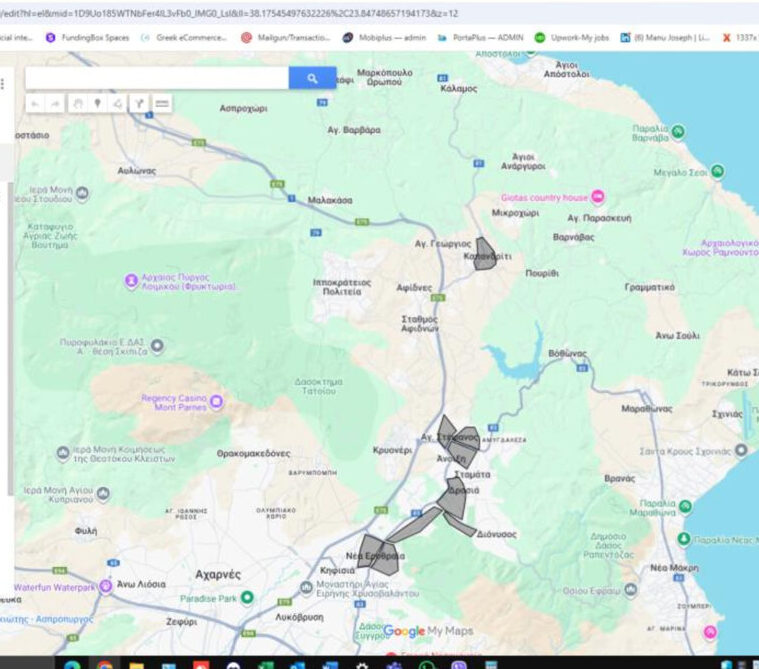
Task: Click the blue search magnifier button
Action: click(312, 78)
